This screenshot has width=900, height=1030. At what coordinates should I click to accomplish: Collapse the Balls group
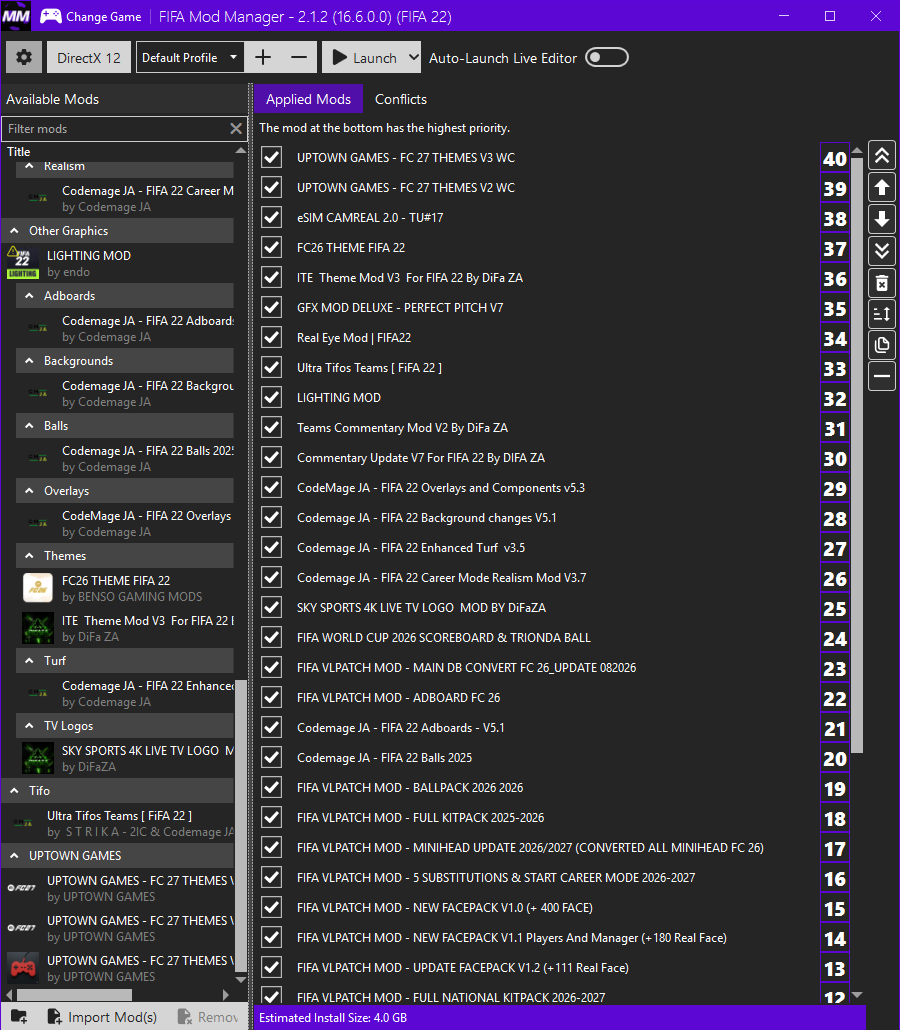tap(30, 426)
